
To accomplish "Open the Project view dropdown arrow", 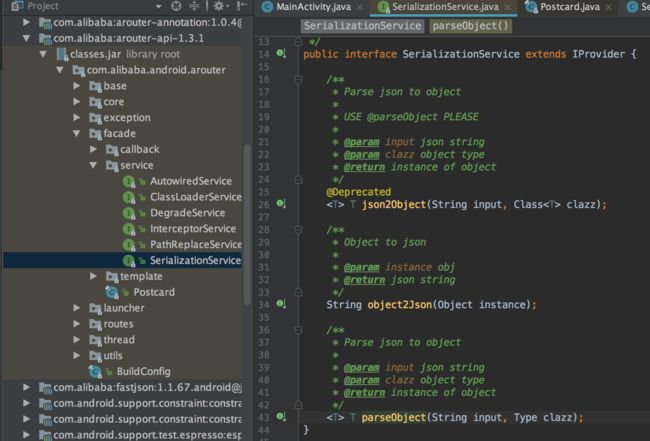I will click(158, 6).
